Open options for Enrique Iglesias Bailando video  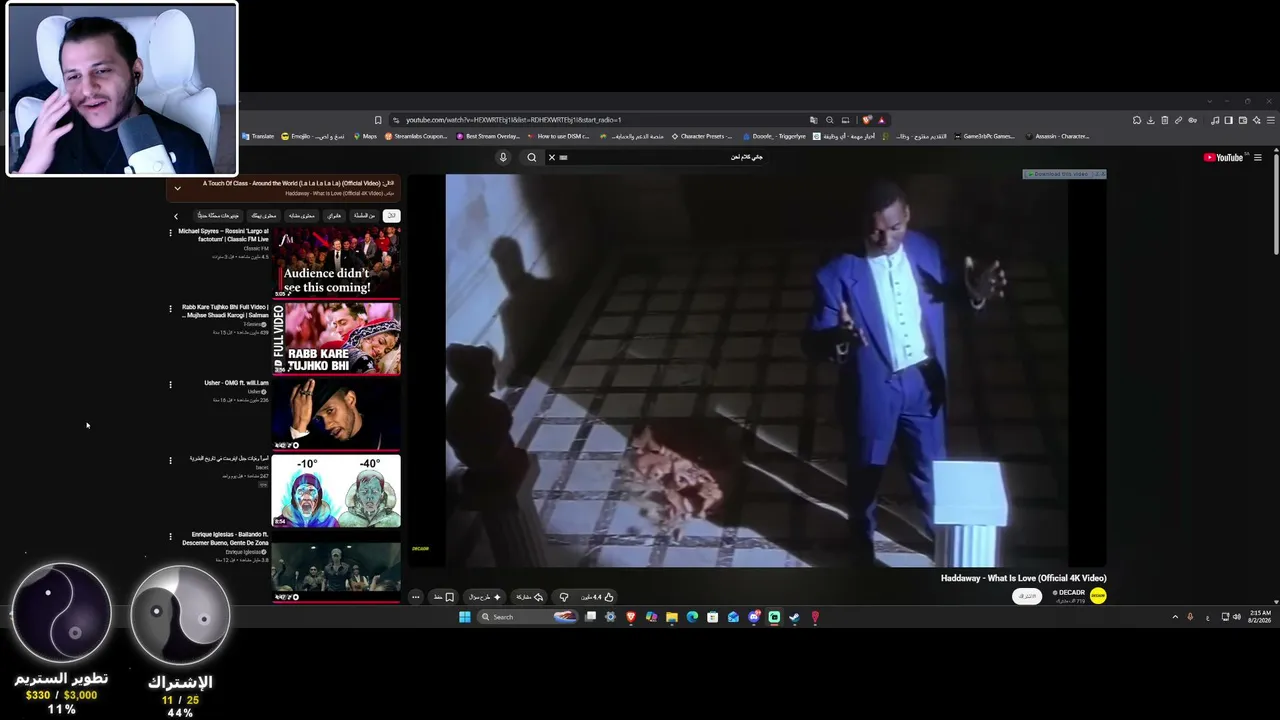(170, 536)
